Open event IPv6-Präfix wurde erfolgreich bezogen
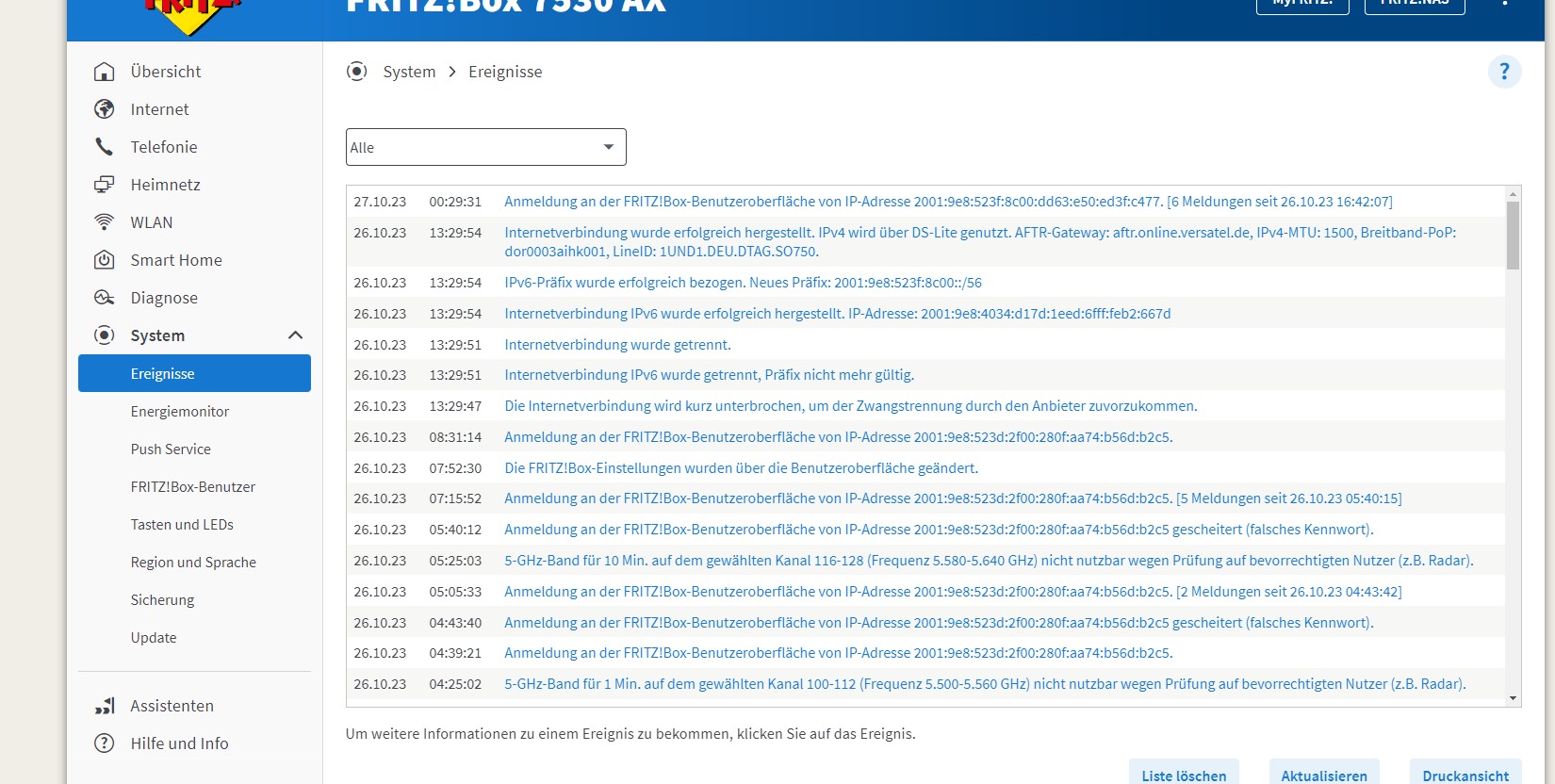Image resolution: width=1555 pixels, height=784 pixels. (x=743, y=283)
